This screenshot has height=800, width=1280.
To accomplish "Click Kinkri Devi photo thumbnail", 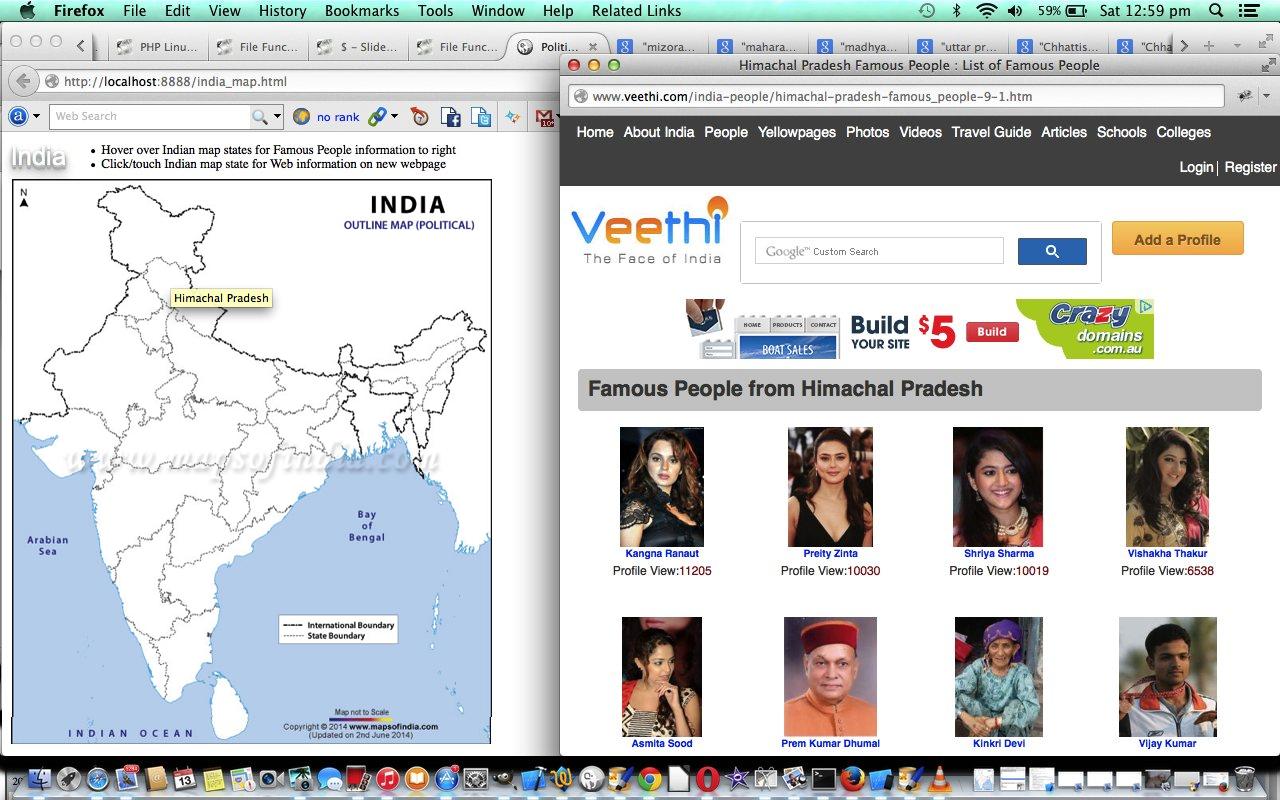I will [998, 676].
